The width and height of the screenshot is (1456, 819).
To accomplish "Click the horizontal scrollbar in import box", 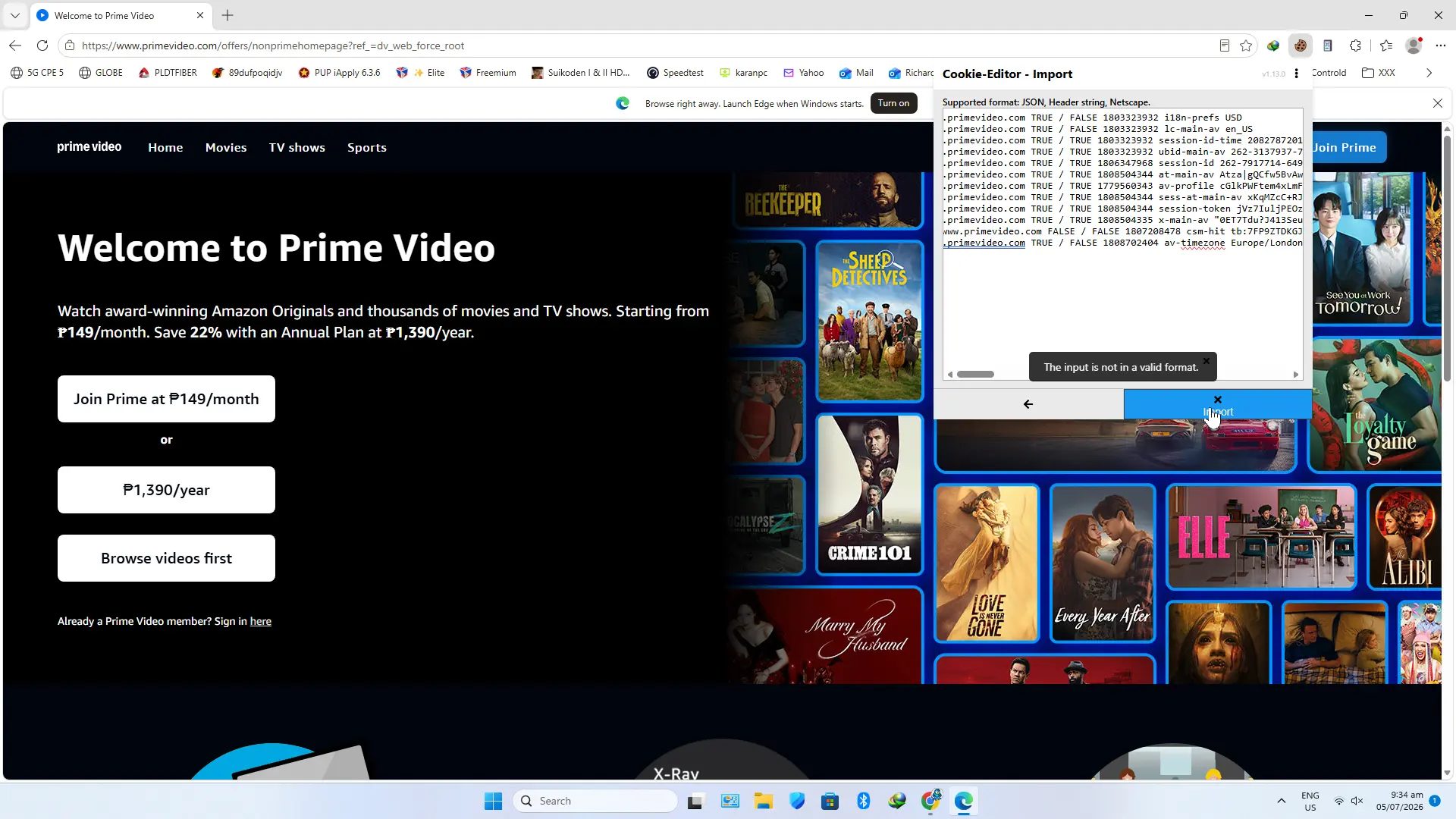I will click(975, 374).
